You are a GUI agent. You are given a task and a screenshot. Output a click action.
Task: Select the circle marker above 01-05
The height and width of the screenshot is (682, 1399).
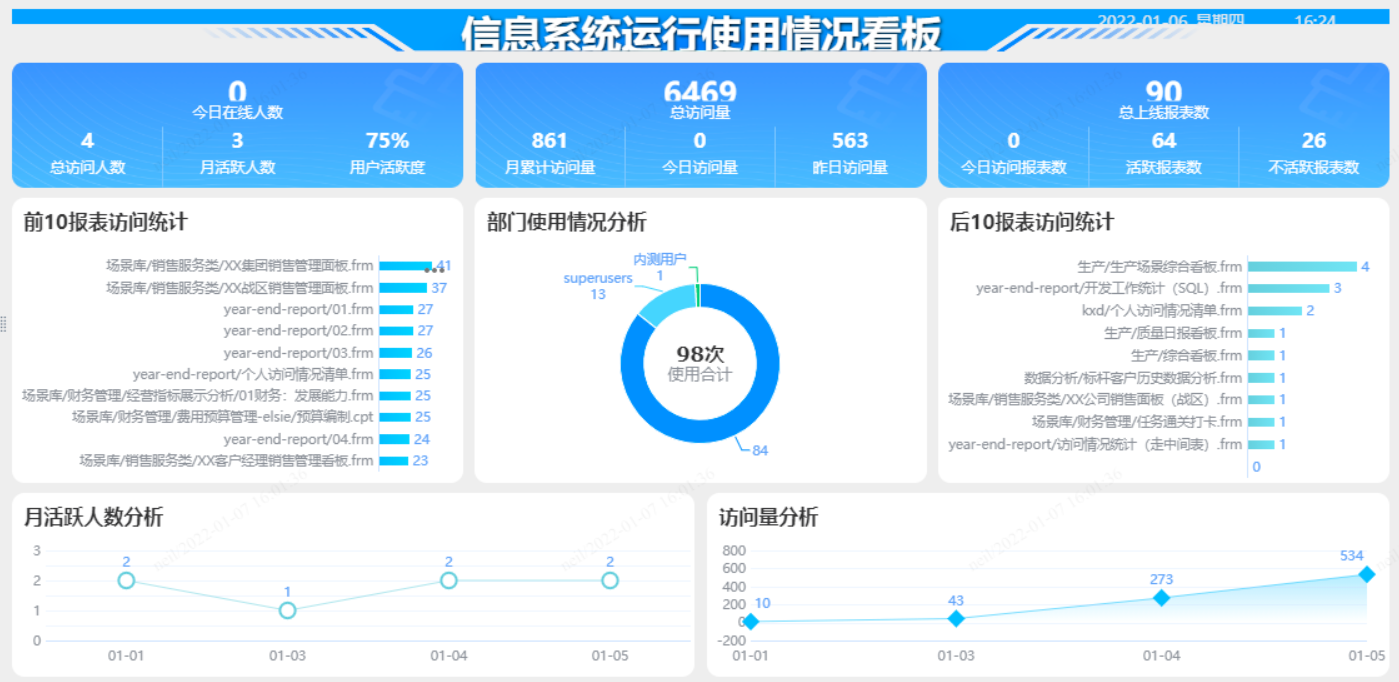[609, 579]
